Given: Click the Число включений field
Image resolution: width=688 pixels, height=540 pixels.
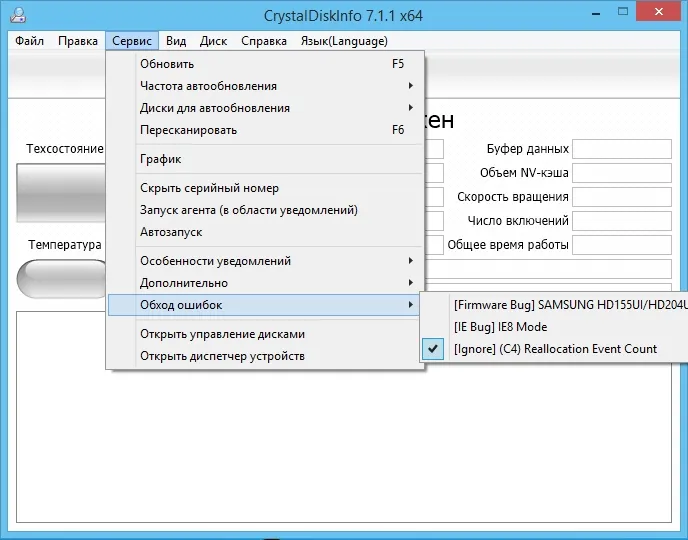Looking at the screenshot, I should pos(622,221).
